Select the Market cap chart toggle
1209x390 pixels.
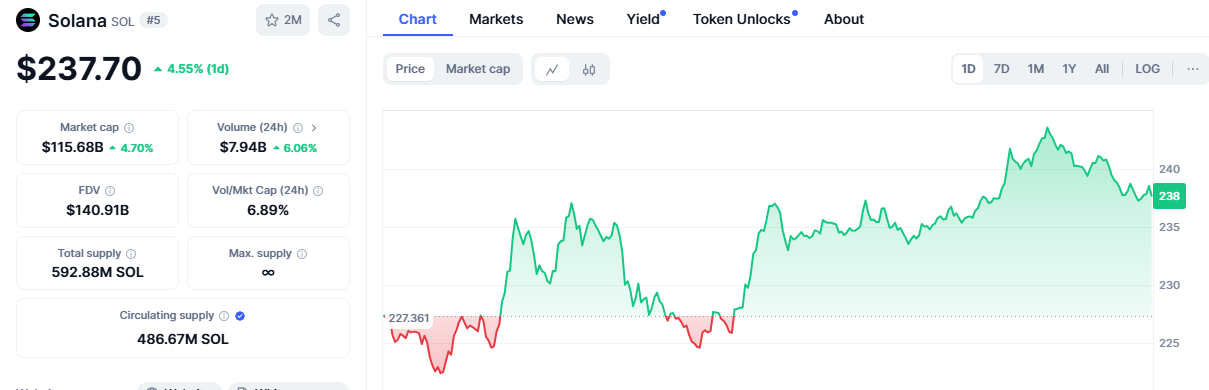pos(478,69)
